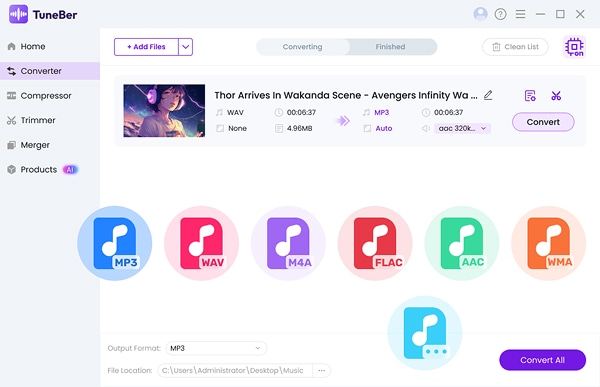Screen dimensions: 600x387
Task: Open the aac 320k quality dropdown
Action: coord(463,128)
